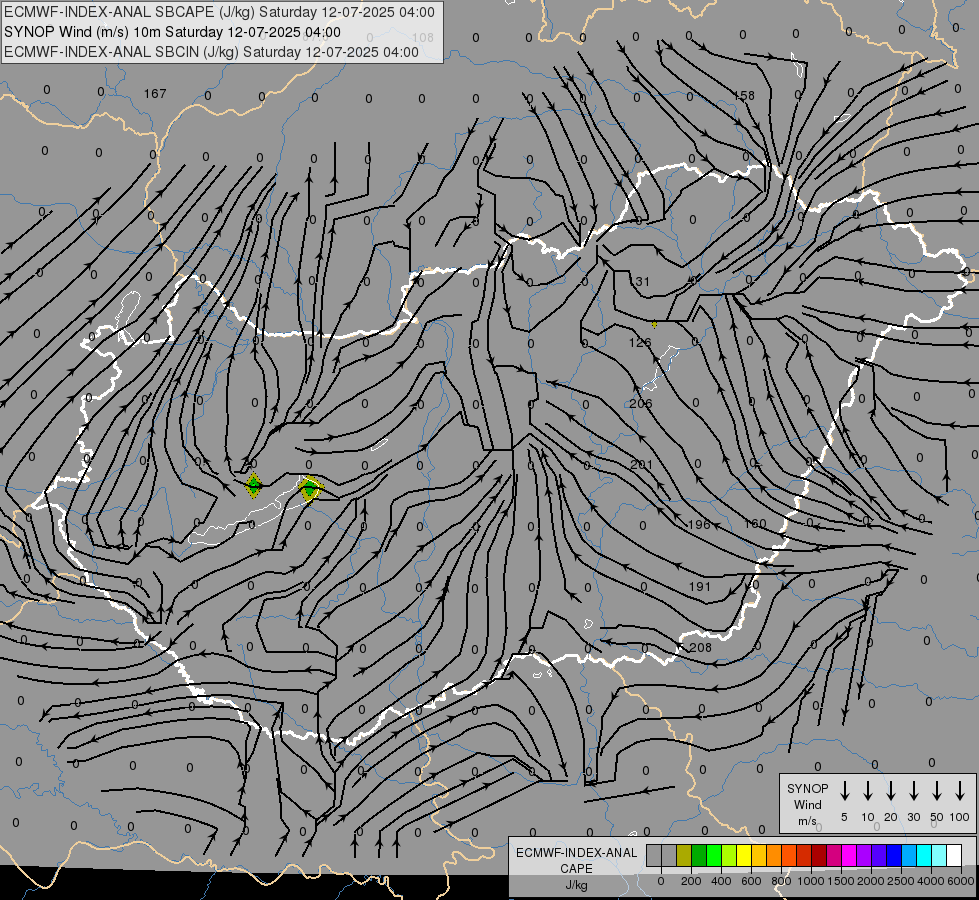The width and height of the screenshot is (979, 900).
Task: Click the wind arrow above the 10 label
Action: 868,791
